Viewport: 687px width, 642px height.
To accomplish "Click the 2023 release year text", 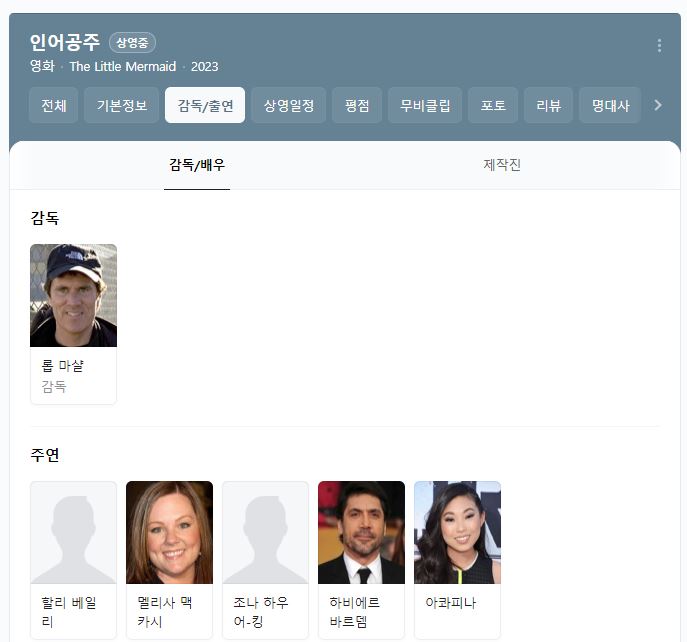I will point(205,66).
